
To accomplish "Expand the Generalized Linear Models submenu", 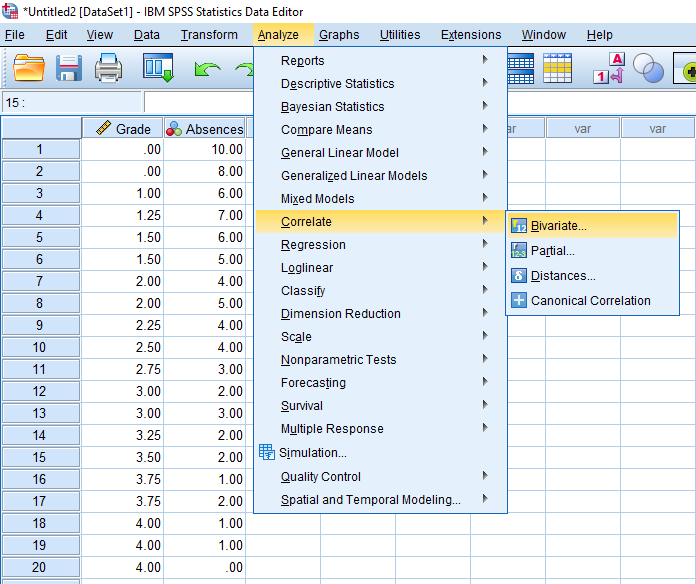I will tap(380, 176).
